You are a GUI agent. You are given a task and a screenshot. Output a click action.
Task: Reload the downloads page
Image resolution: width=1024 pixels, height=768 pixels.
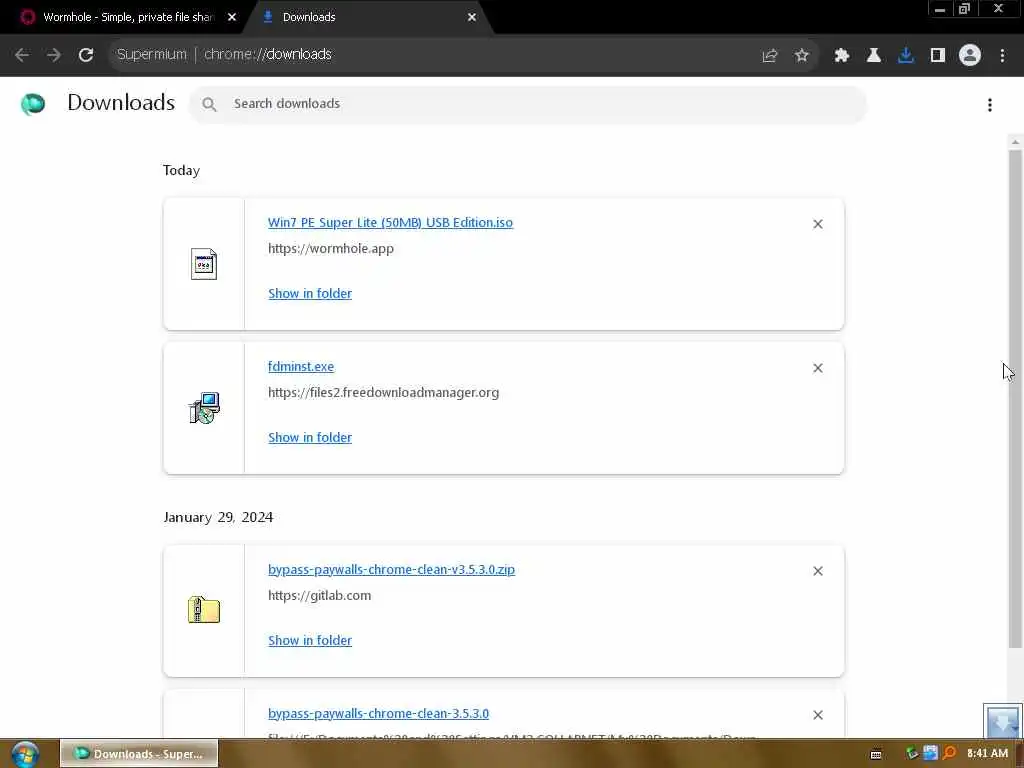click(86, 55)
